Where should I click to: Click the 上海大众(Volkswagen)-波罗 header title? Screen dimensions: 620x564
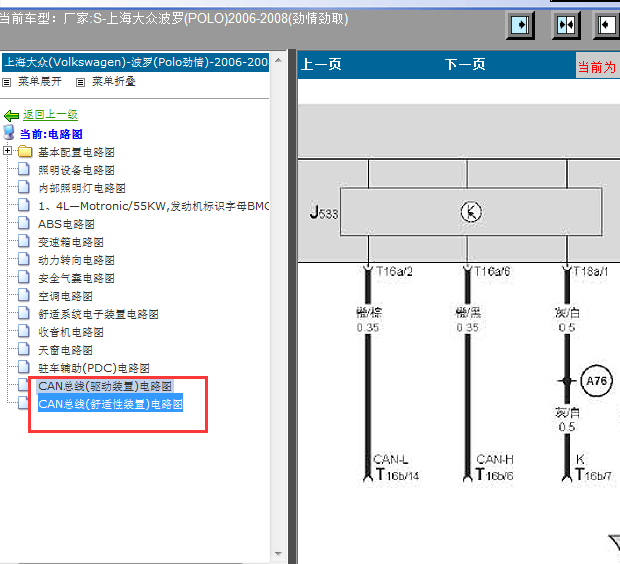point(136,62)
